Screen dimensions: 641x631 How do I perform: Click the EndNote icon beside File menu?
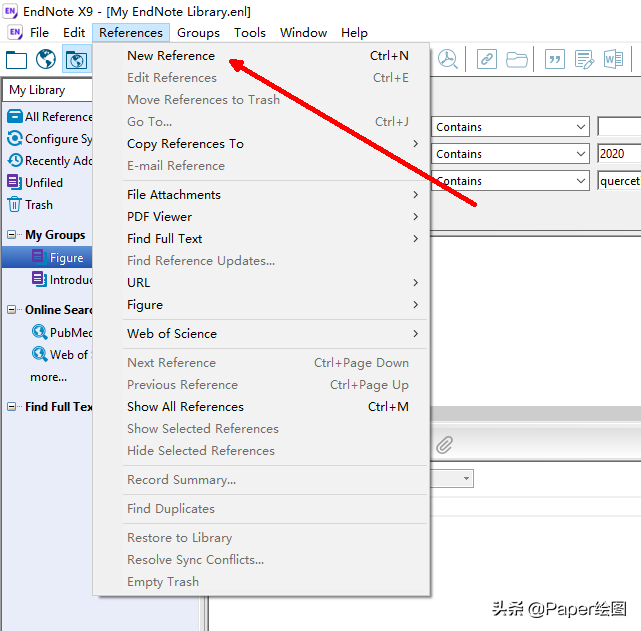click(x=15, y=32)
